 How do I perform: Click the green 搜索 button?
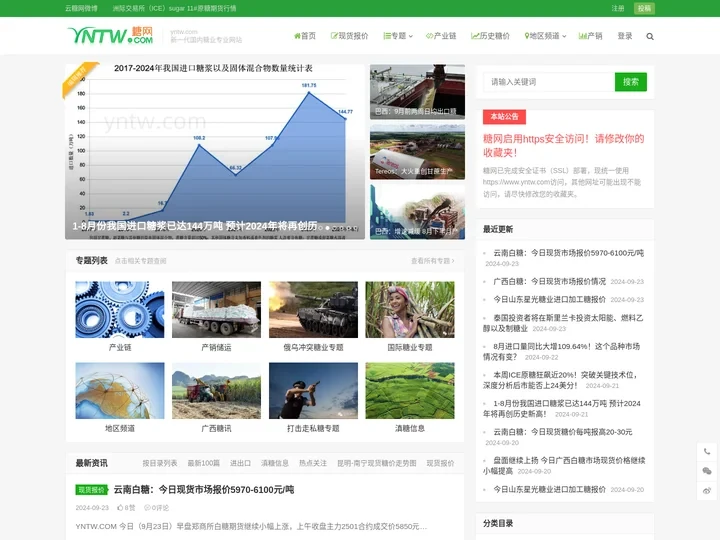pyautogui.click(x=630, y=82)
